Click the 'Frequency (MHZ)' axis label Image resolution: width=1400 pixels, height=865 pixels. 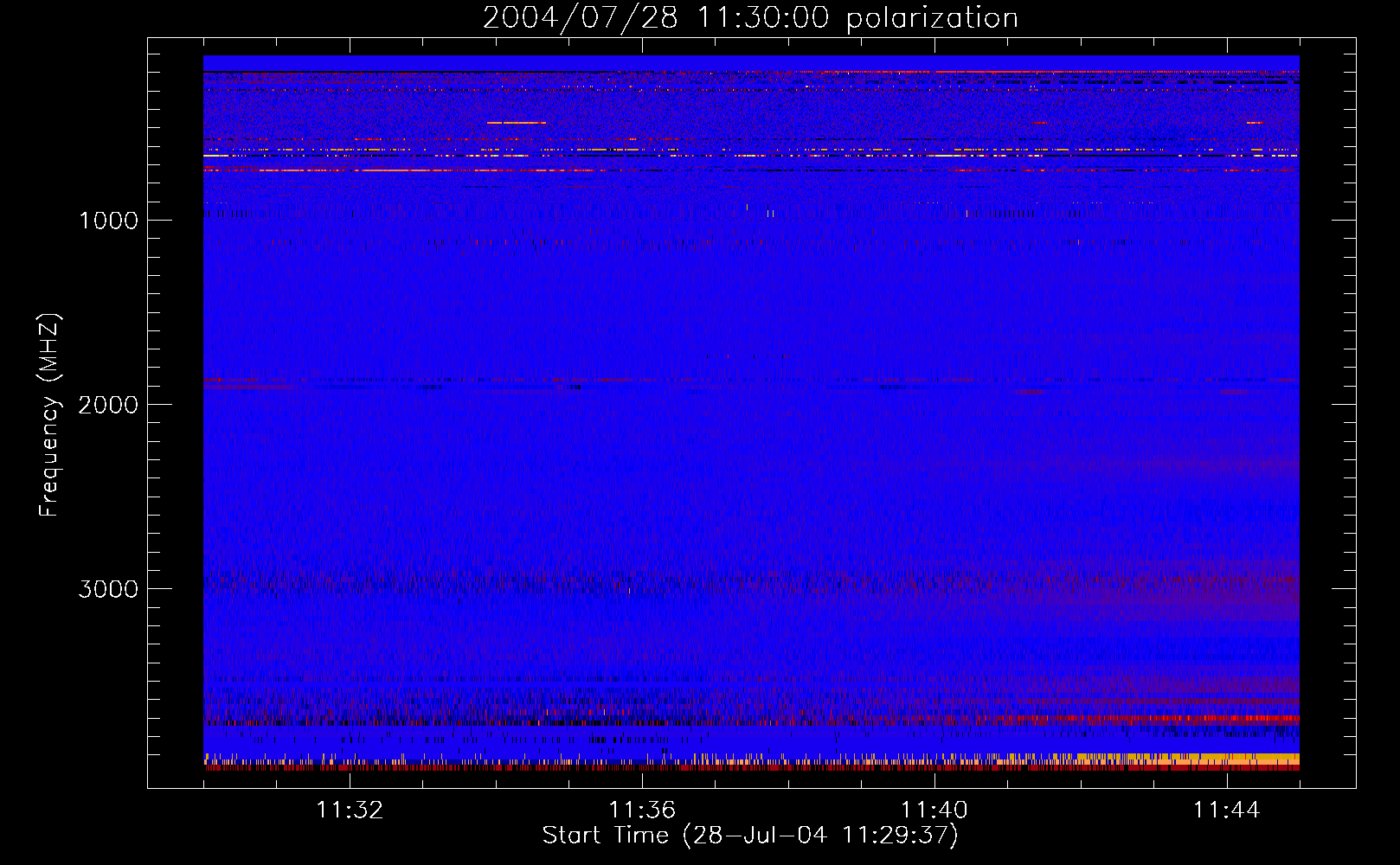(x=50, y=415)
